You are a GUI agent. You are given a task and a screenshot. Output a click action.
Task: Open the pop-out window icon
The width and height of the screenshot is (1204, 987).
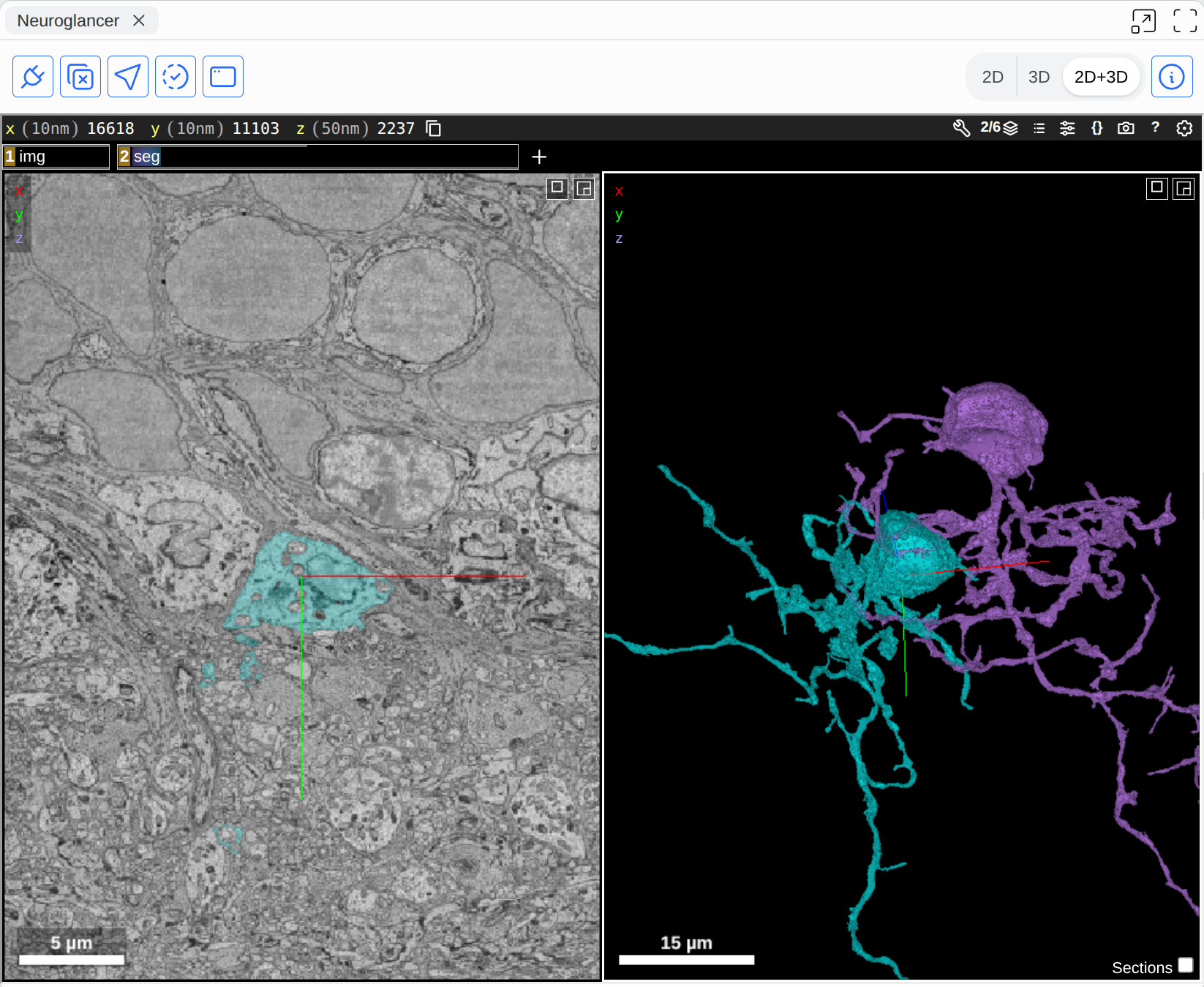(1143, 20)
